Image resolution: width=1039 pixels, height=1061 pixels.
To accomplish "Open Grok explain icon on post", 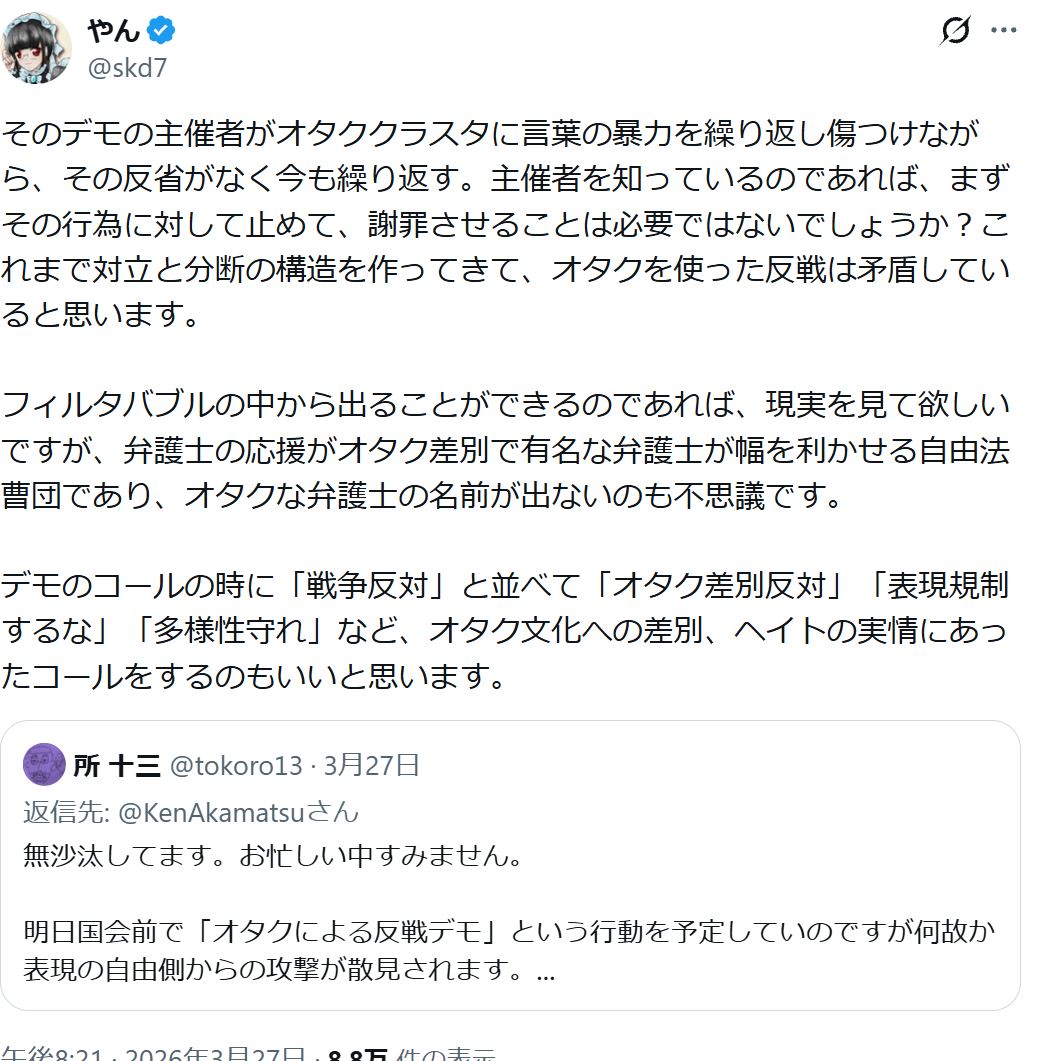I will pyautogui.click(x=956, y=32).
